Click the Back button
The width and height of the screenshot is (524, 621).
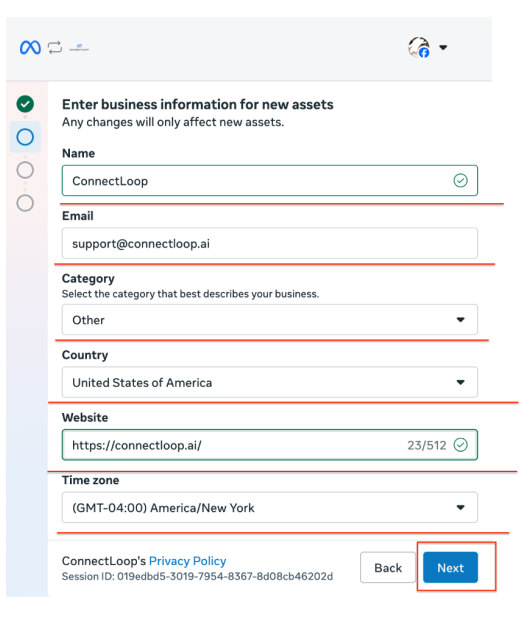click(x=388, y=568)
